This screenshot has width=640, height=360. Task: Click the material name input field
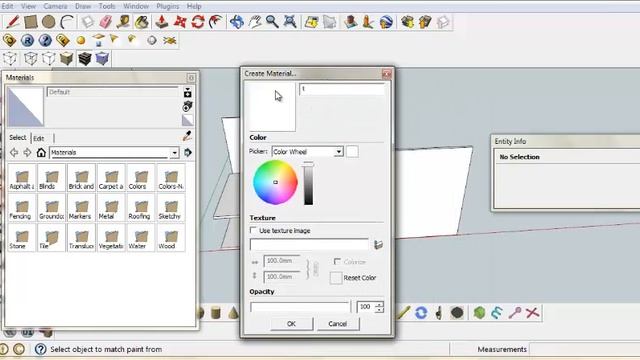click(342, 89)
